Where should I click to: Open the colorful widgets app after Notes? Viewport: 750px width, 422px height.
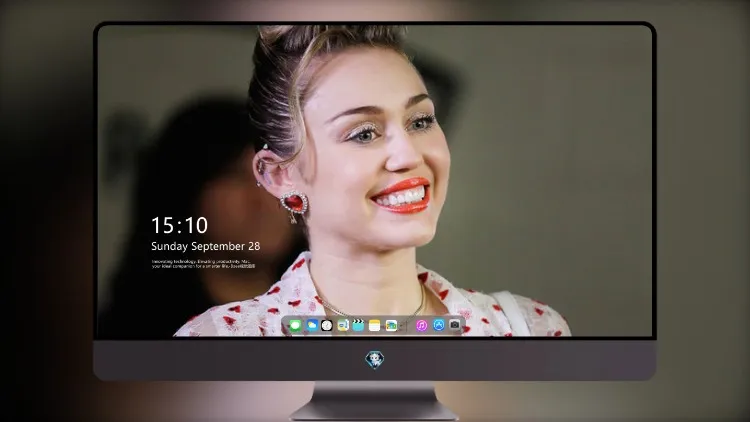(x=391, y=326)
